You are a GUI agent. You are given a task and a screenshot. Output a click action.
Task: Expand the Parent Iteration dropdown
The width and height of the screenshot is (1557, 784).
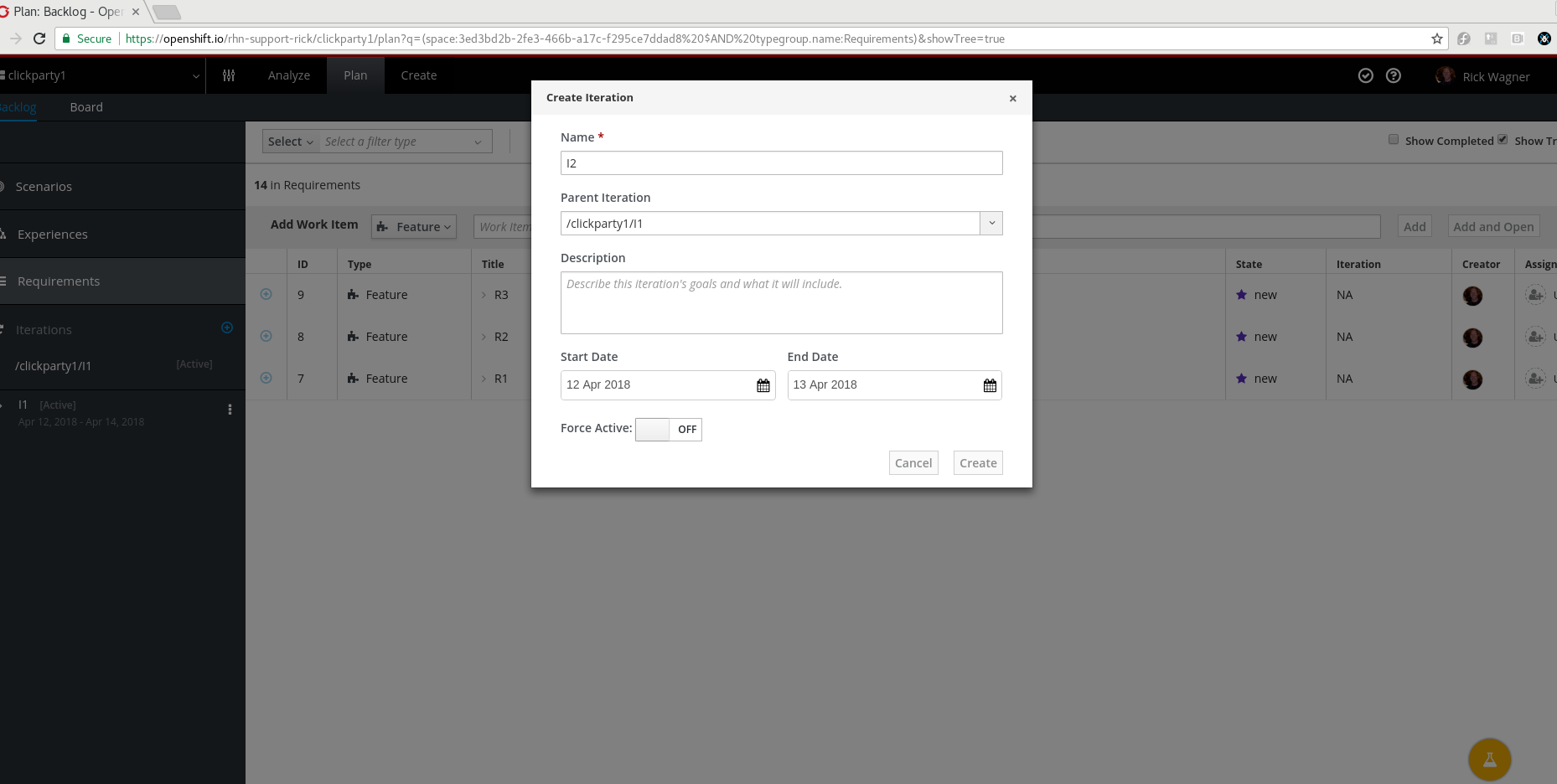[x=991, y=223]
